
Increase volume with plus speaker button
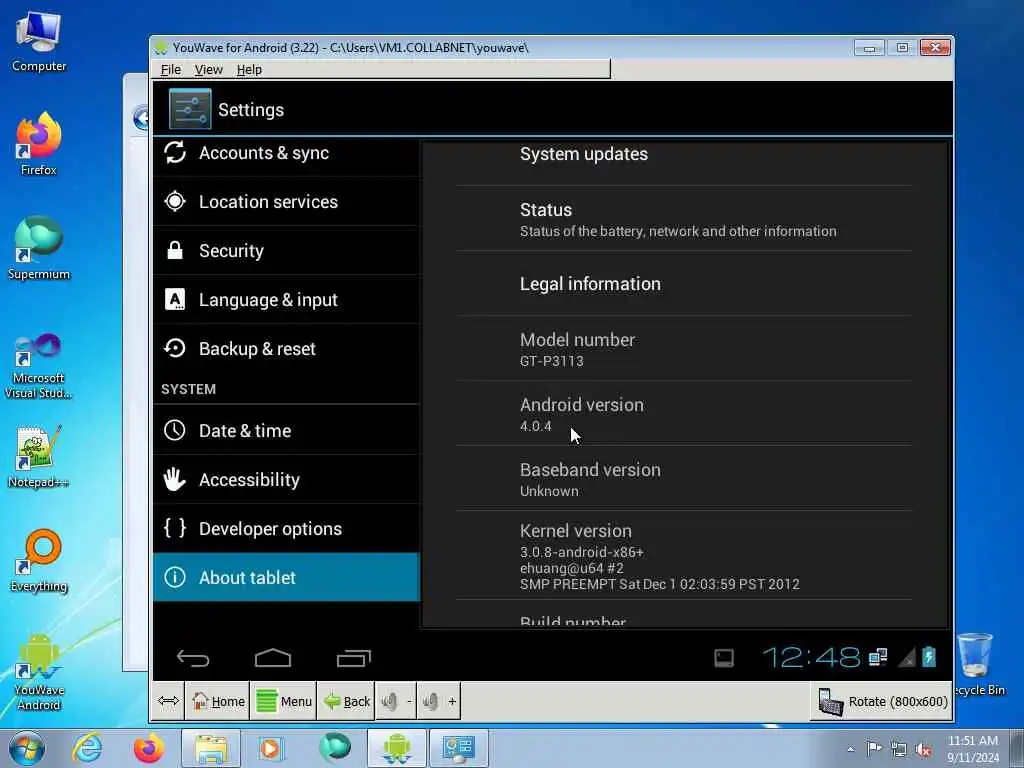point(439,701)
